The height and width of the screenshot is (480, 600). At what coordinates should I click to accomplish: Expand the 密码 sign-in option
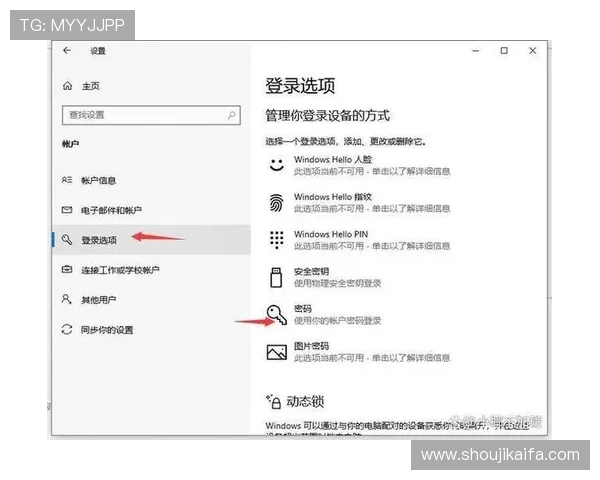tap(325, 315)
